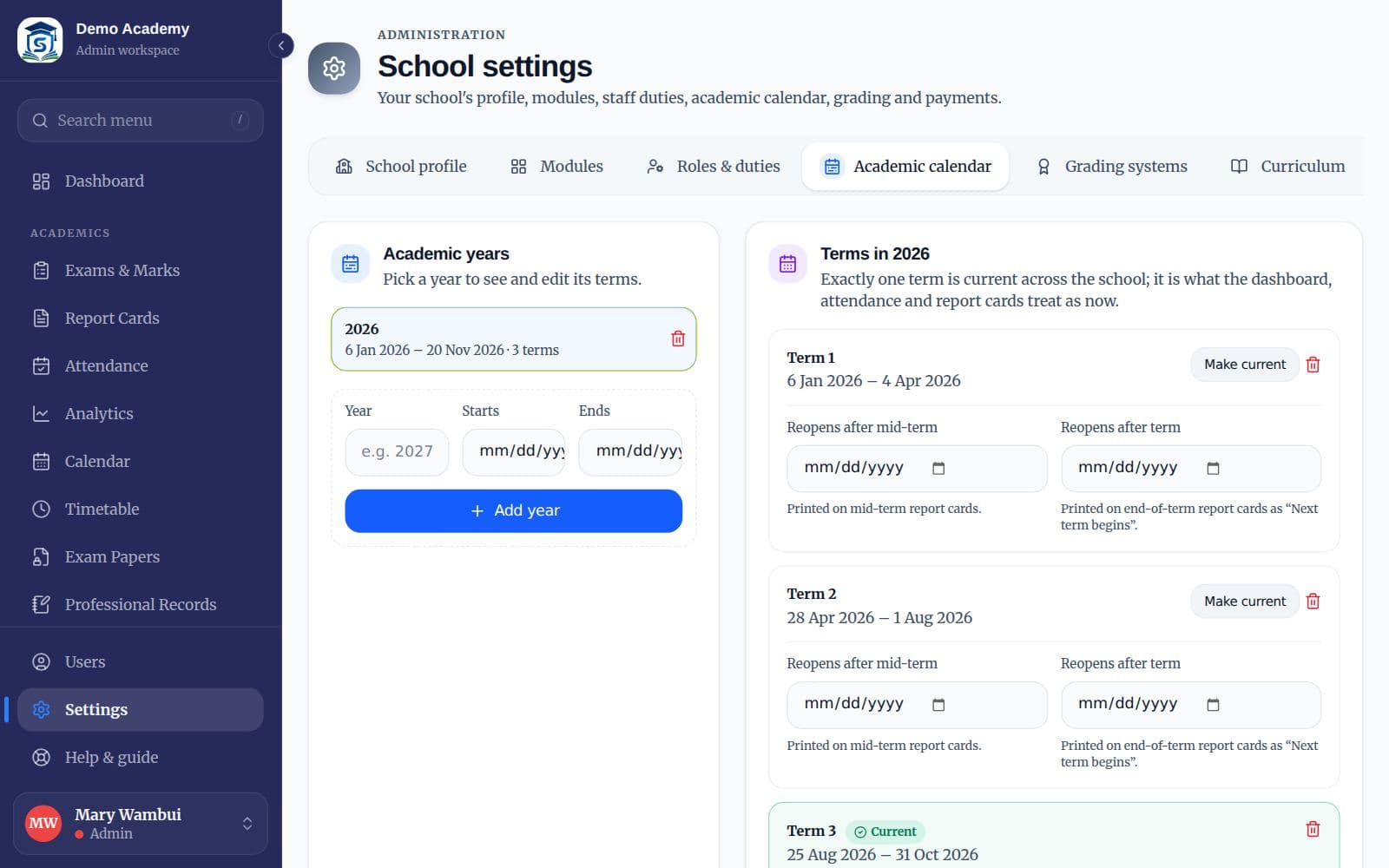Image resolution: width=1389 pixels, height=868 pixels.
Task: Open Exam Papers in sidebar
Action: point(140,557)
